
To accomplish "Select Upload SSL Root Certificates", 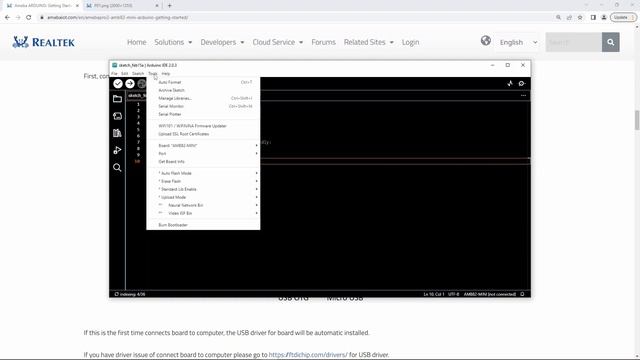I will coord(203,134).
